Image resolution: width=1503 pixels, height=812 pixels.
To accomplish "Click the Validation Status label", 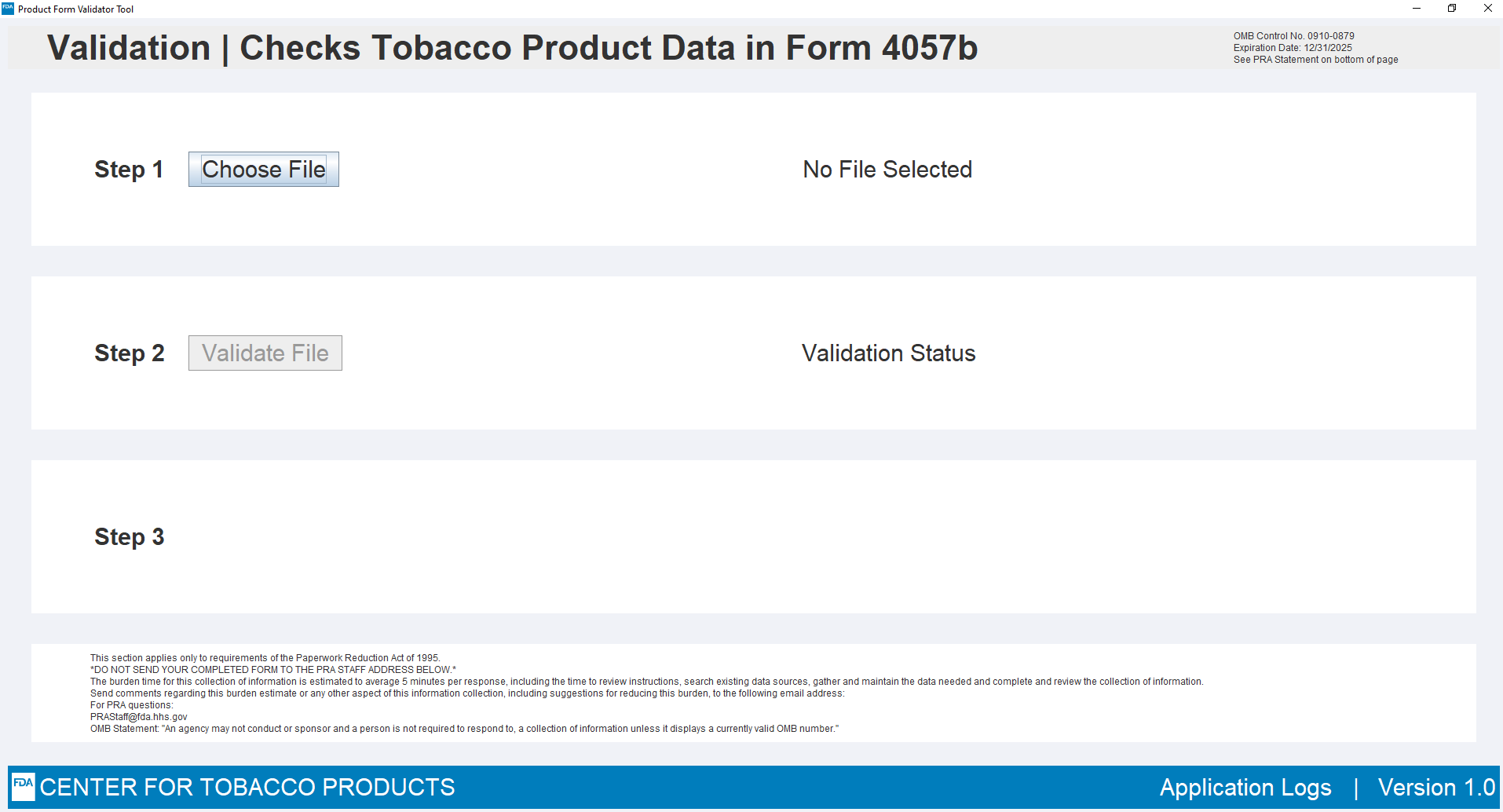I will pos(888,353).
